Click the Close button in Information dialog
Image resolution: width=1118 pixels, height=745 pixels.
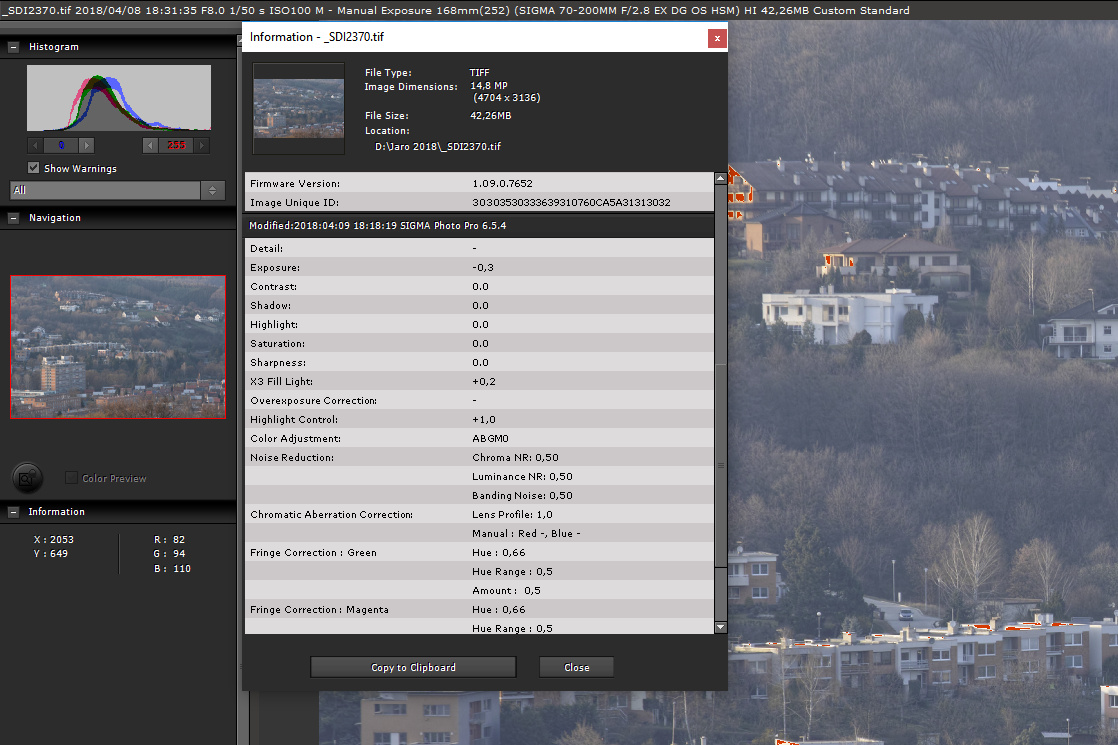pos(576,667)
